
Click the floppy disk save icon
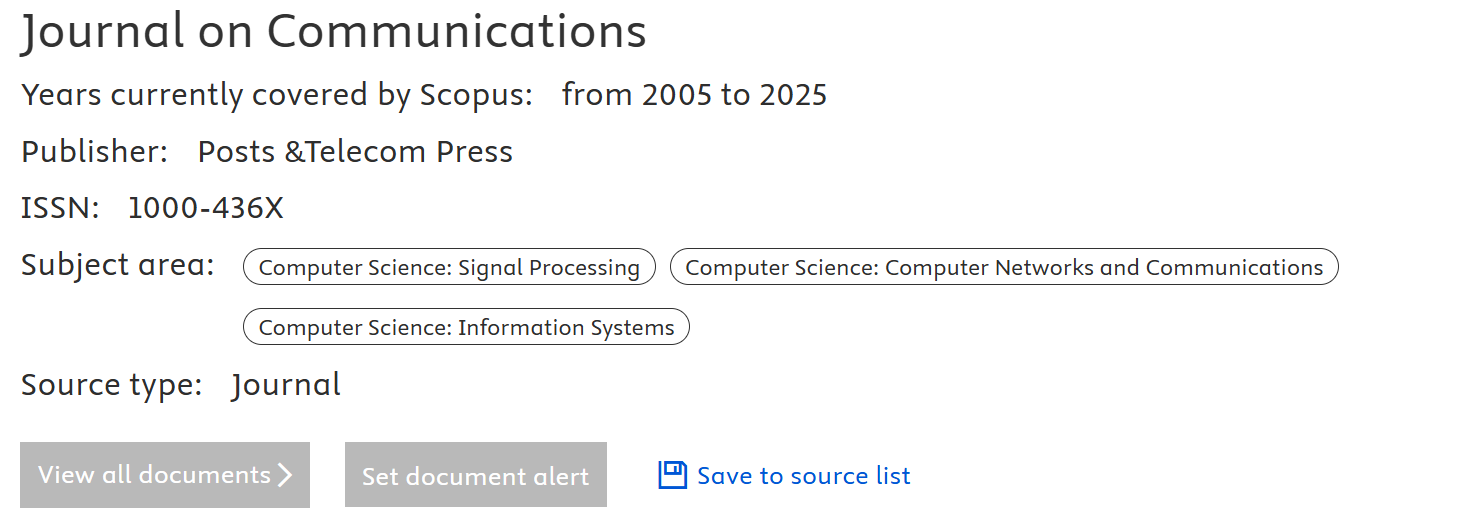tap(672, 475)
